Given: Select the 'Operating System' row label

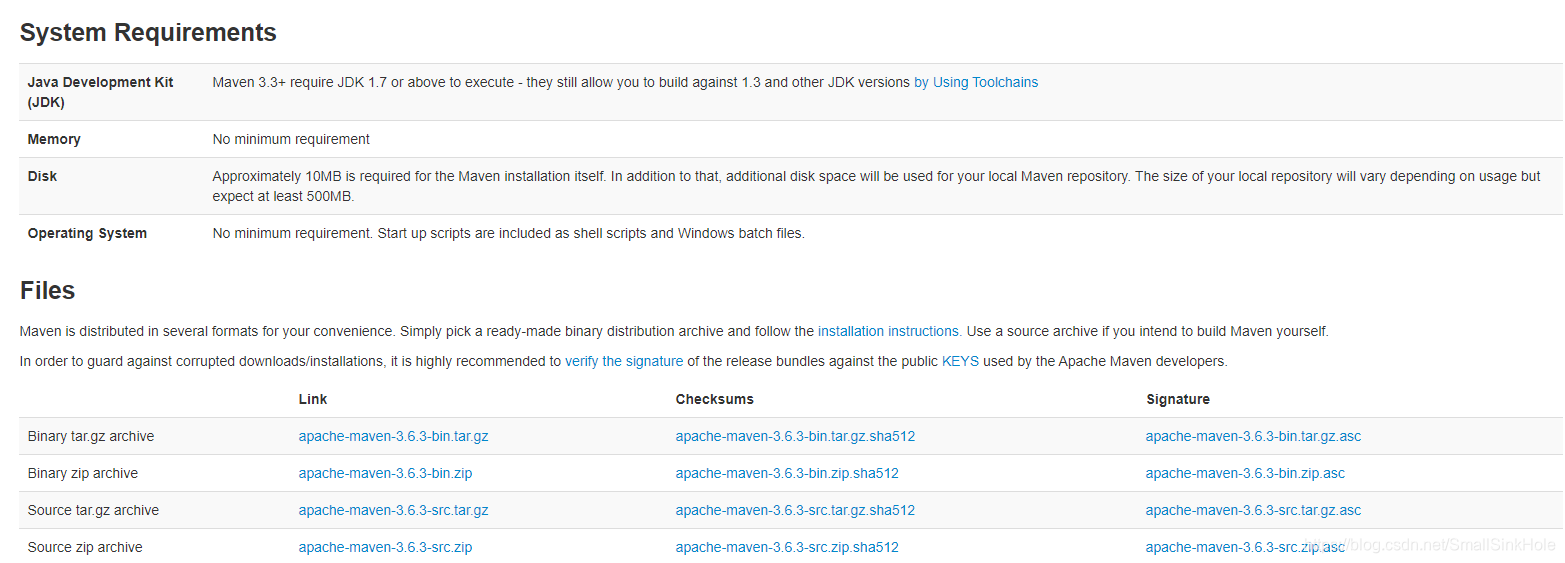Looking at the screenshot, I should click(x=87, y=233).
